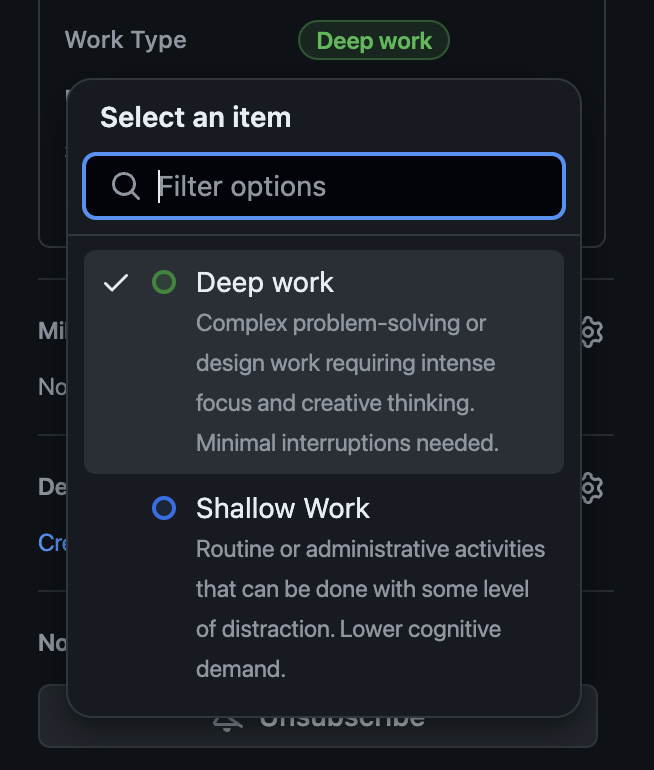Image resolution: width=654 pixels, height=770 pixels.
Task: Expand the partially hidden Milestone section label
Action: click(x=52, y=331)
